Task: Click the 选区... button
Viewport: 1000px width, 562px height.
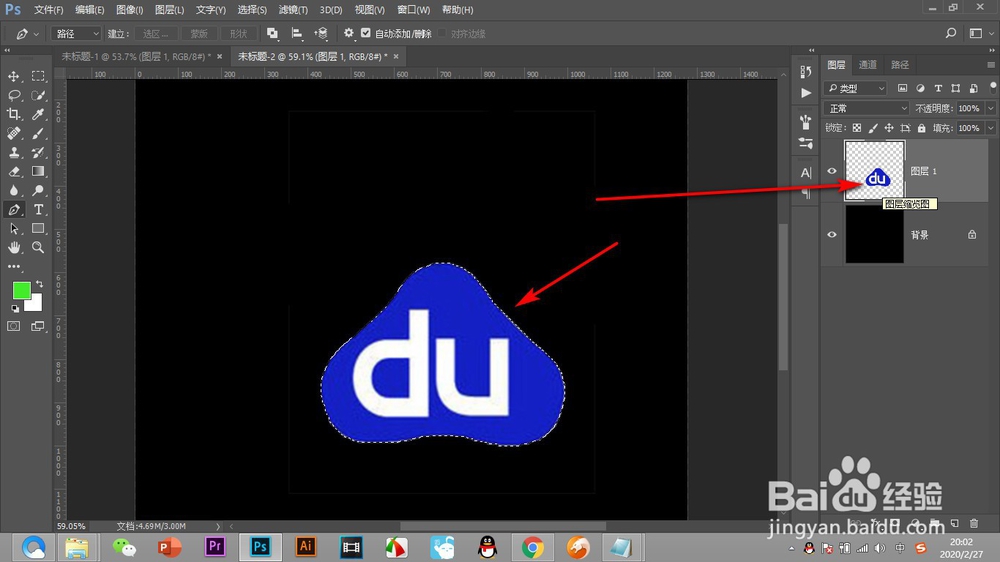Action: click(156, 34)
